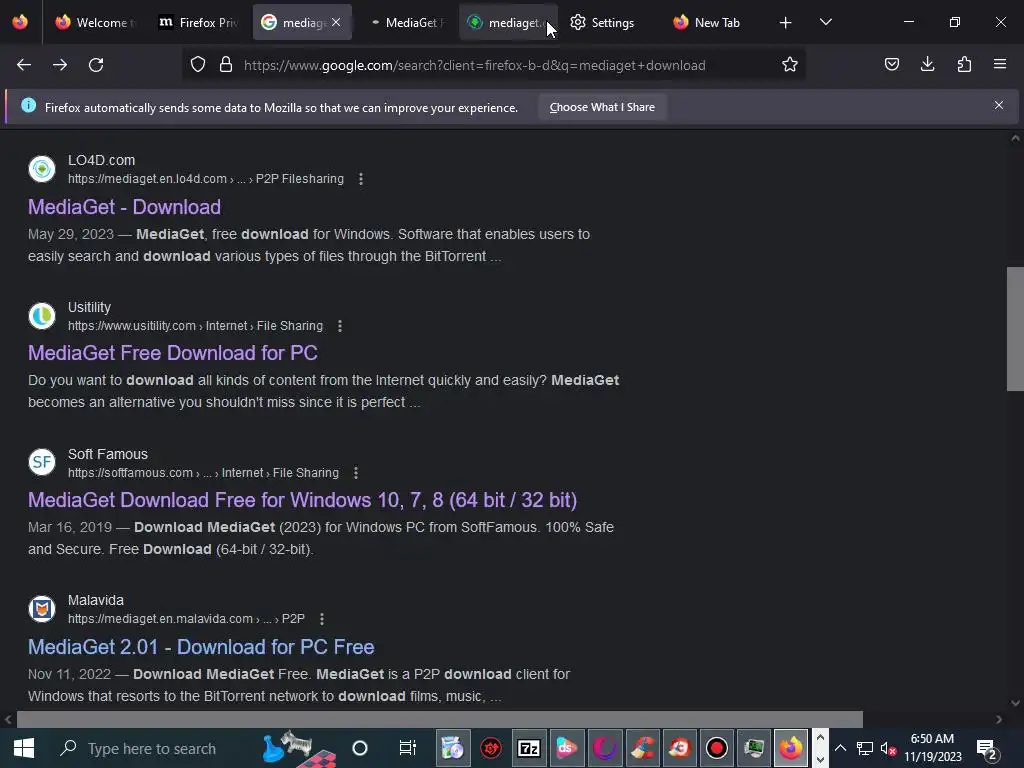This screenshot has width=1024, height=768.
Task: Open the Windows Start menu
Action: [x=24, y=748]
